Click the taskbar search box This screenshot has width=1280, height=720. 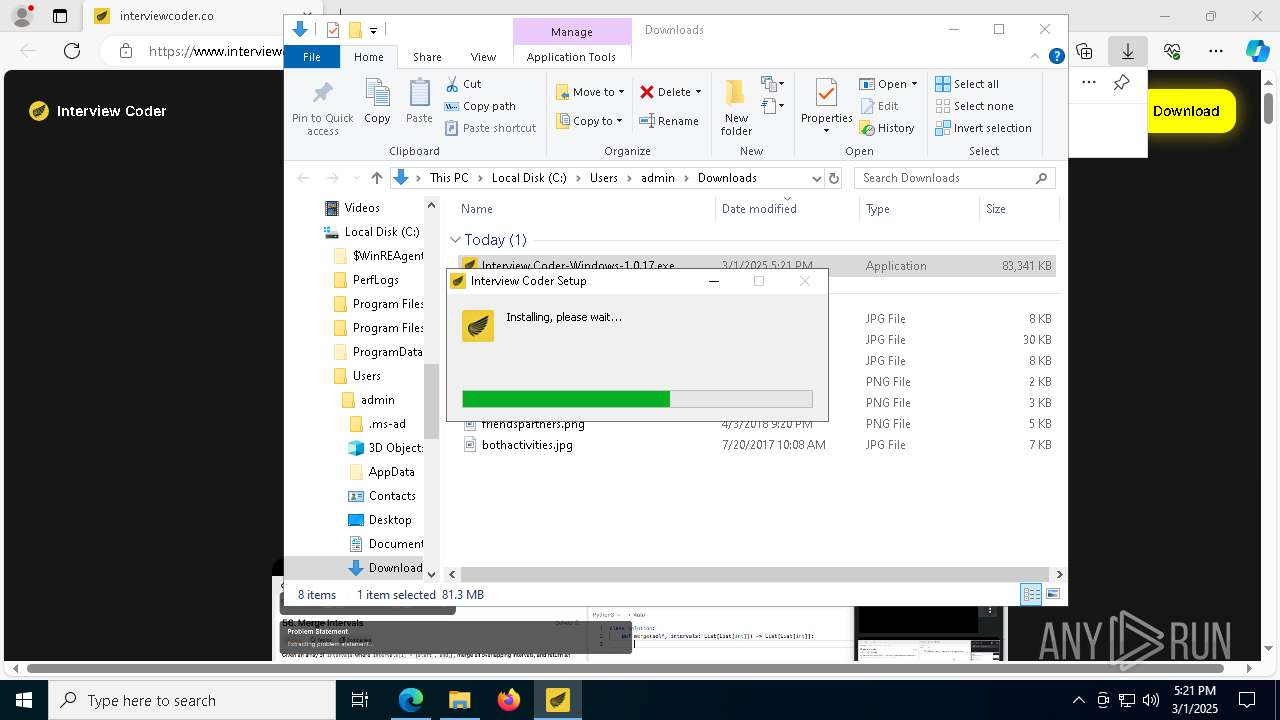pyautogui.click(x=192, y=700)
